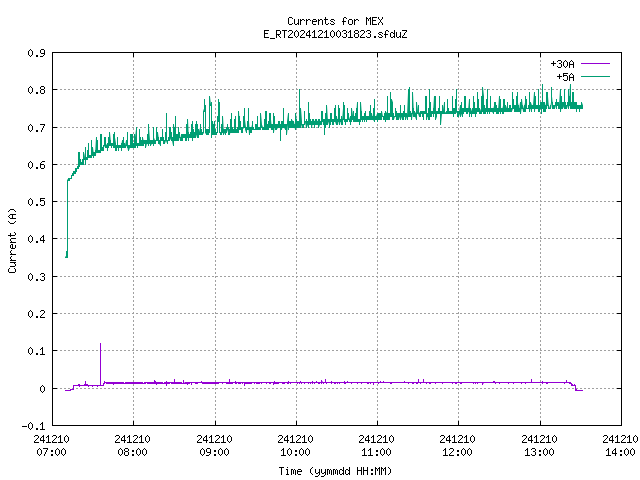The width and height of the screenshot is (640, 480).
Task: Click y-axis tick value 0.7
Action: [x=36, y=128]
